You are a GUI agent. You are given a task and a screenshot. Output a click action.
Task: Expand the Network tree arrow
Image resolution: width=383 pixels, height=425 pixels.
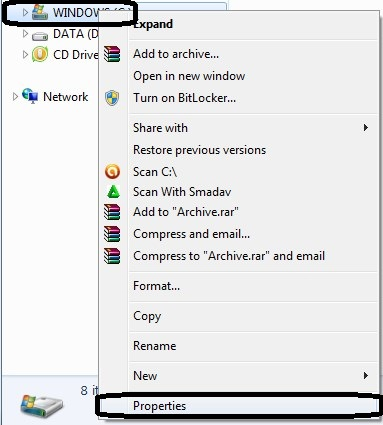[15, 97]
